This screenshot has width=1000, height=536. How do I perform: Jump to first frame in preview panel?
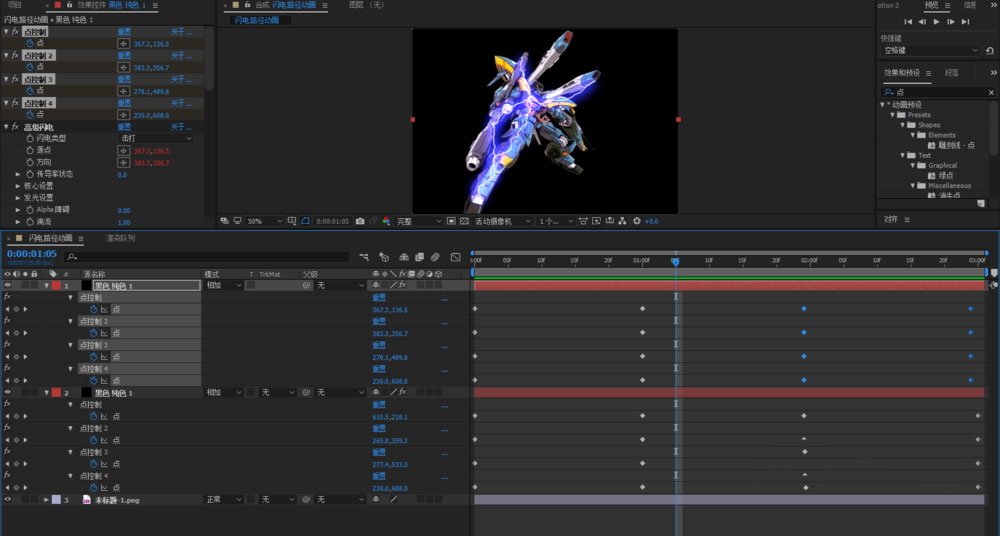tap(908, 21)
